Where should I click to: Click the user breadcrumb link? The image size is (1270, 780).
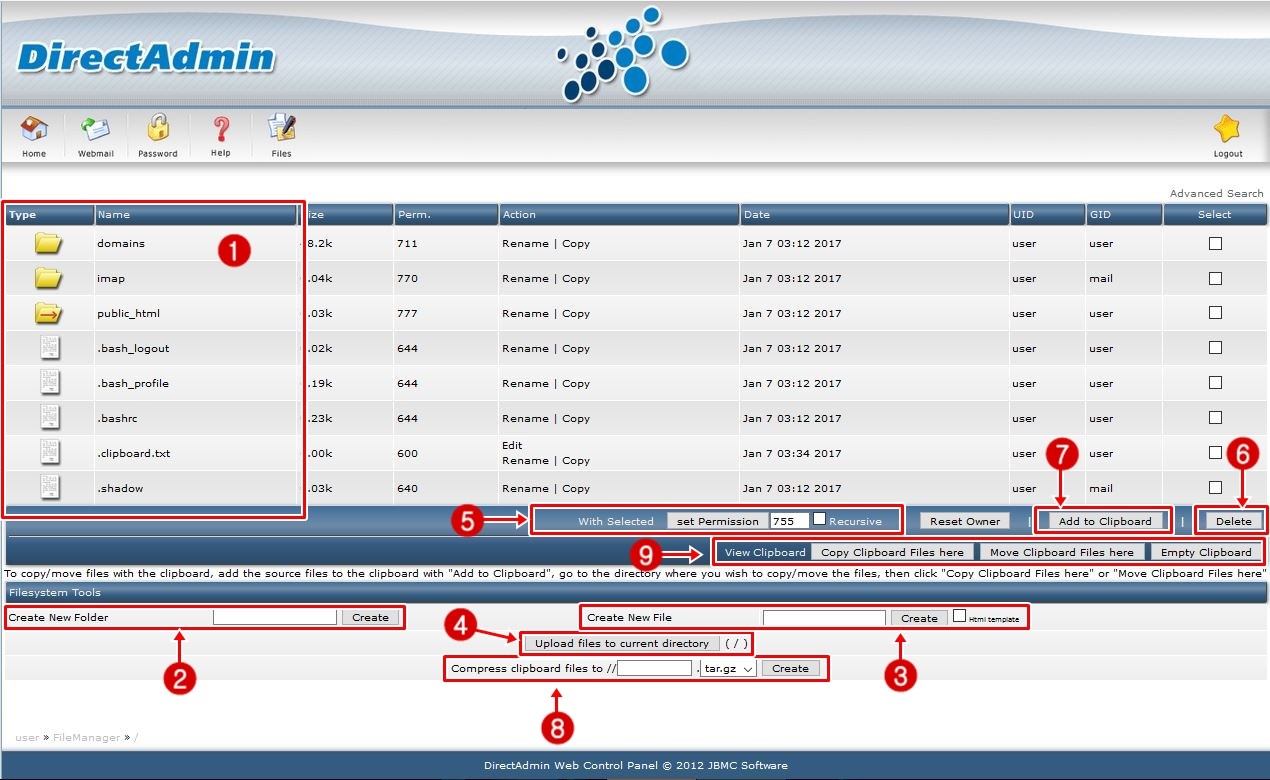click(27, 737)
